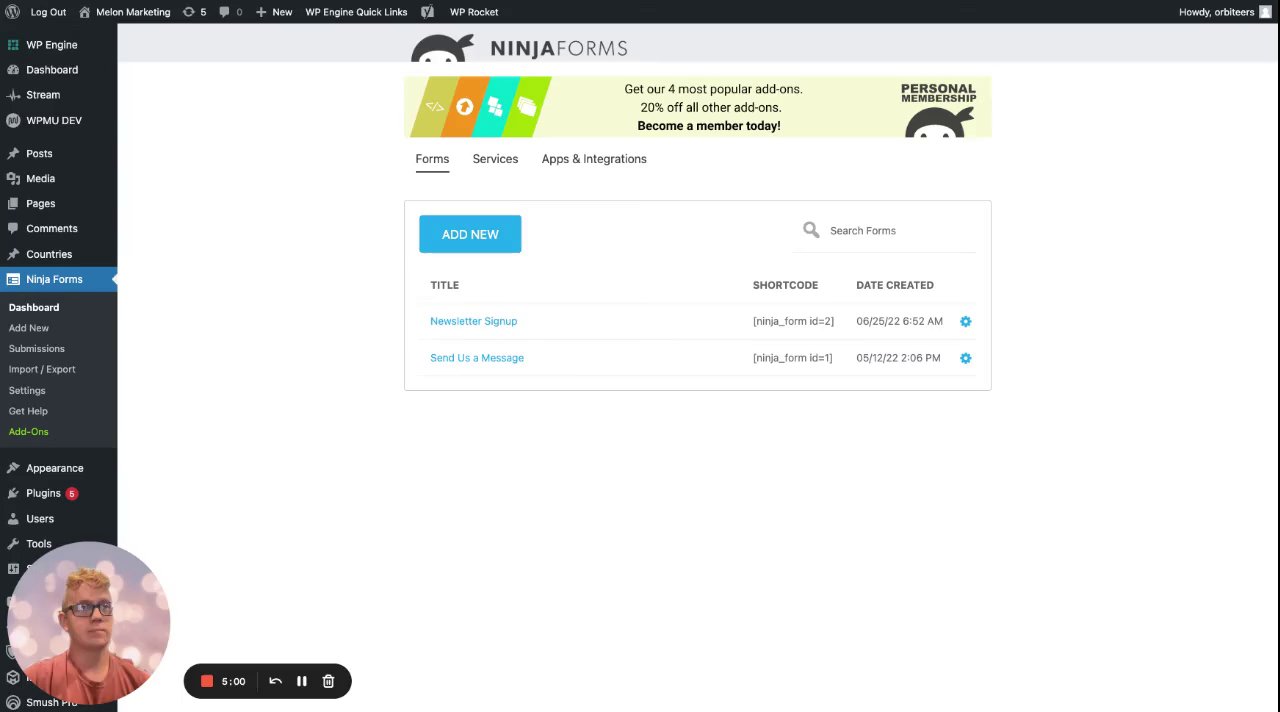Viewport: 1280px width, 712px height.
Task: Click the blue ADD NEW button
Action: coord(470,234)
